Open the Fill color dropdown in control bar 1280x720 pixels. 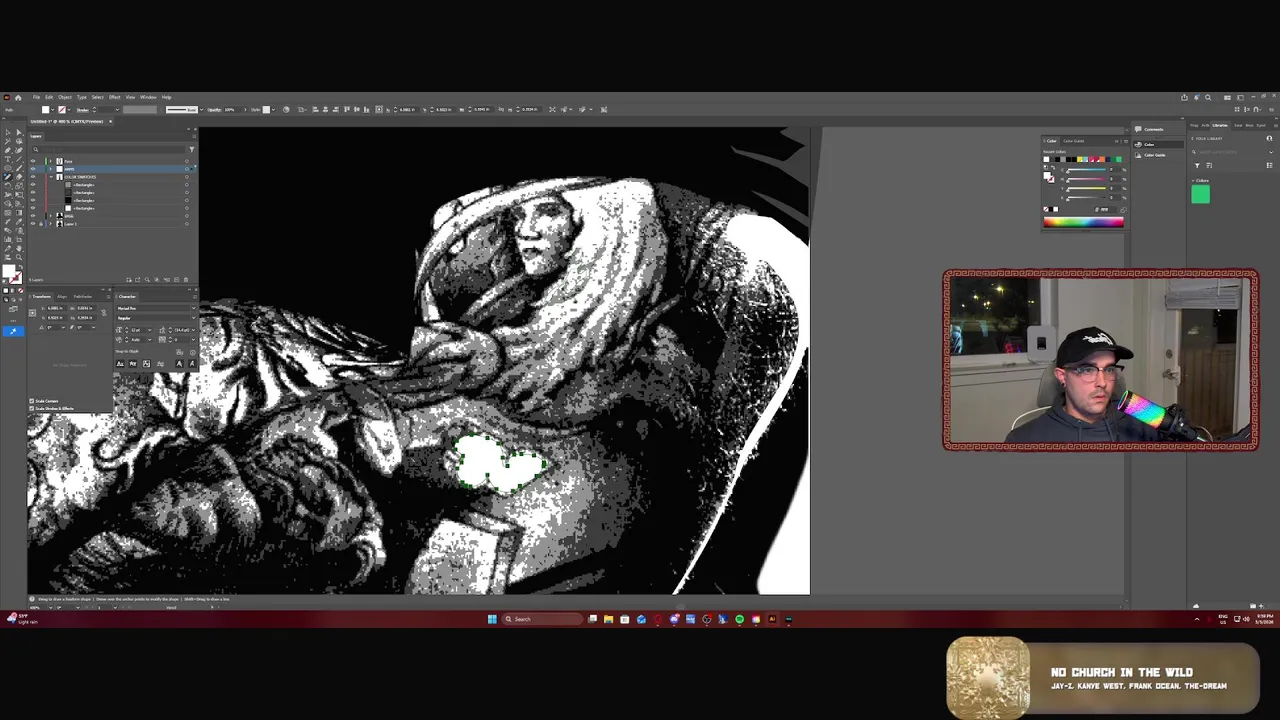point(52,110)
